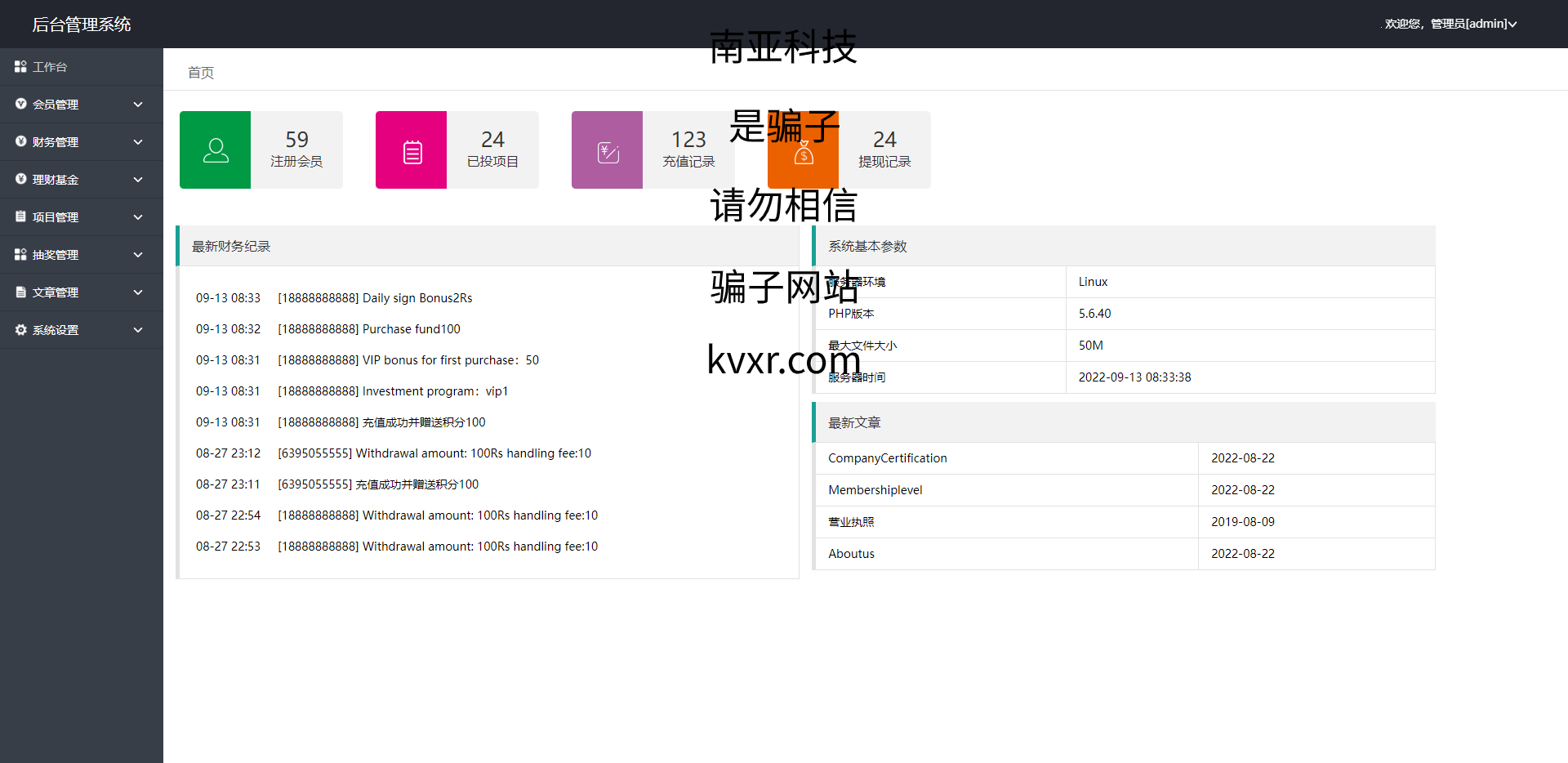Viewport: 1568px width, 763px height.
Task: Expand the 文章管理 chevron
Action: tap(138, 292)
